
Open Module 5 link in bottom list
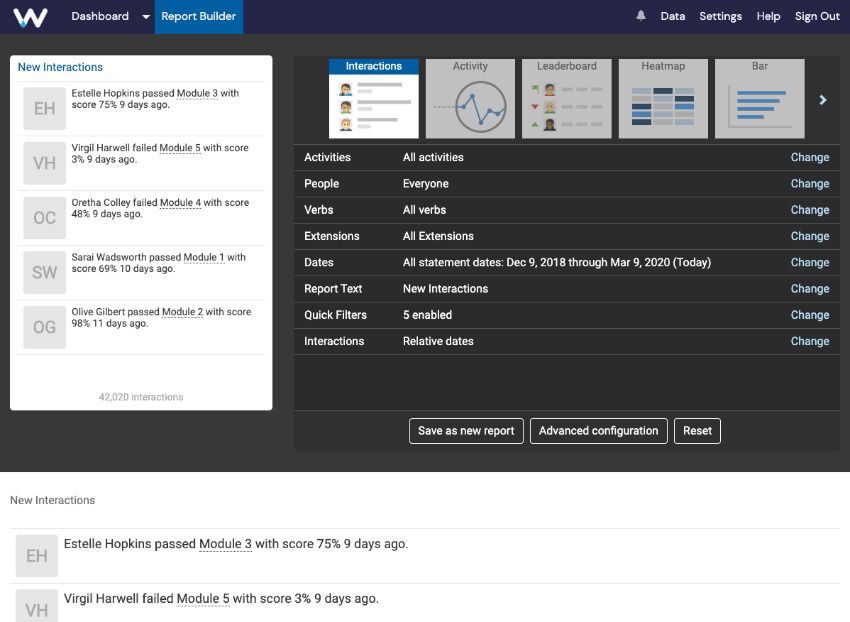(203, 599)
